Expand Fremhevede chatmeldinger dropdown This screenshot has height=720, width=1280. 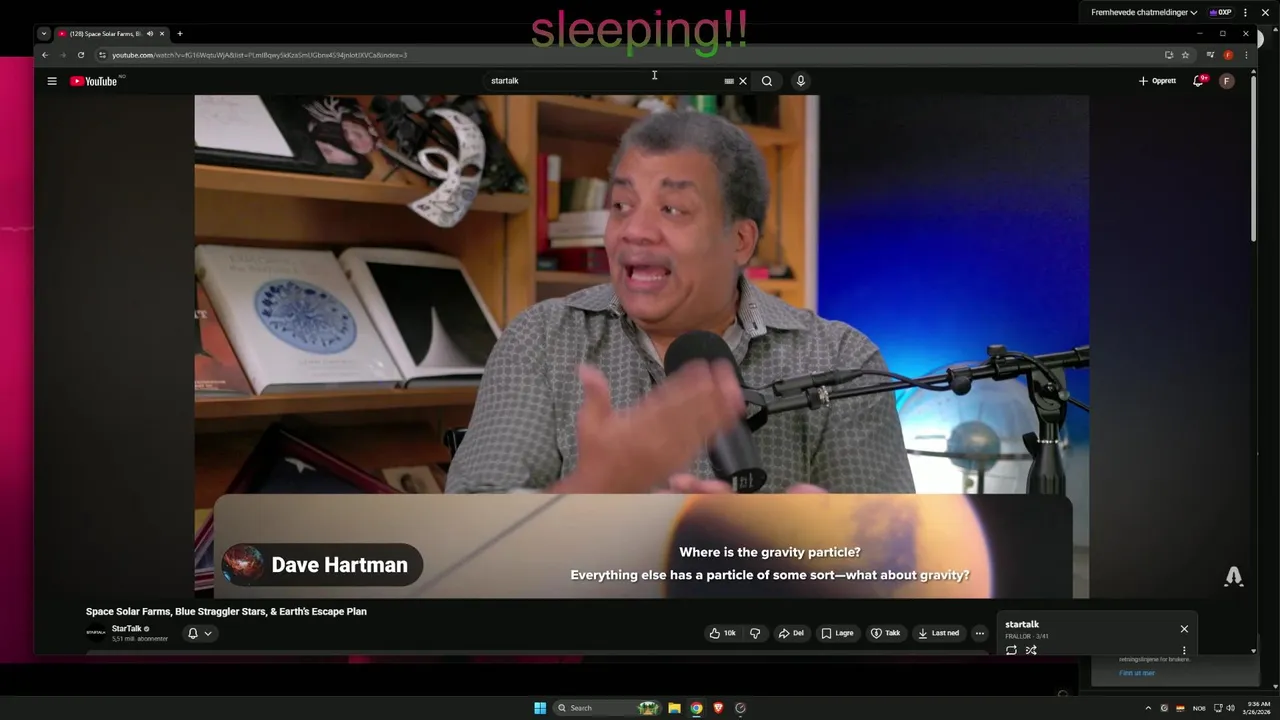coord(1145,13)
